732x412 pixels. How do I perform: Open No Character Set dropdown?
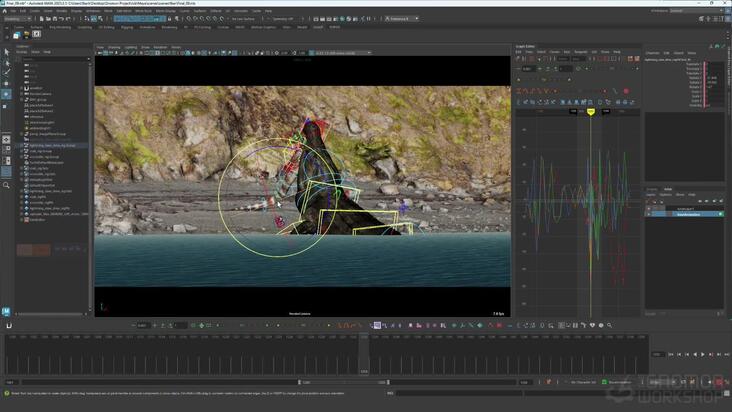click(584, 382)
